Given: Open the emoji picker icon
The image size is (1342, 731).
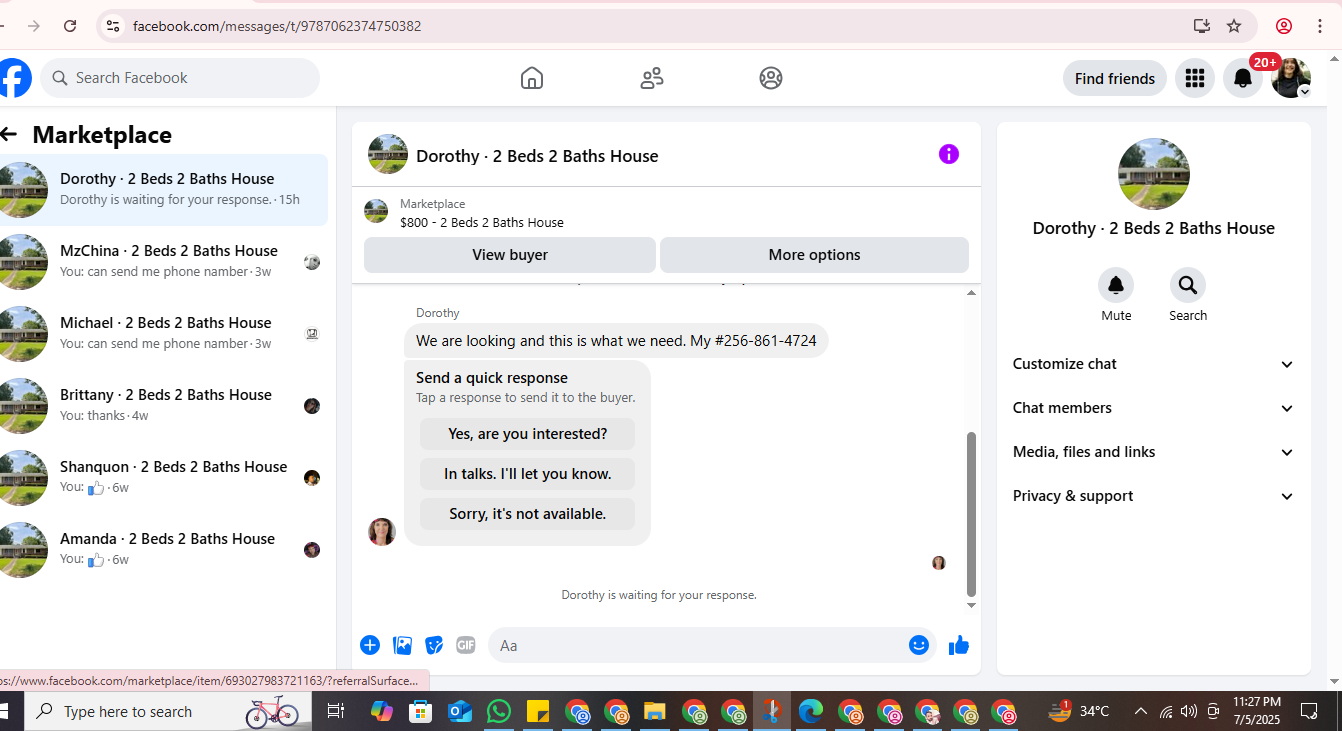Looking at the screenshot, I should (x=919, y=645).
